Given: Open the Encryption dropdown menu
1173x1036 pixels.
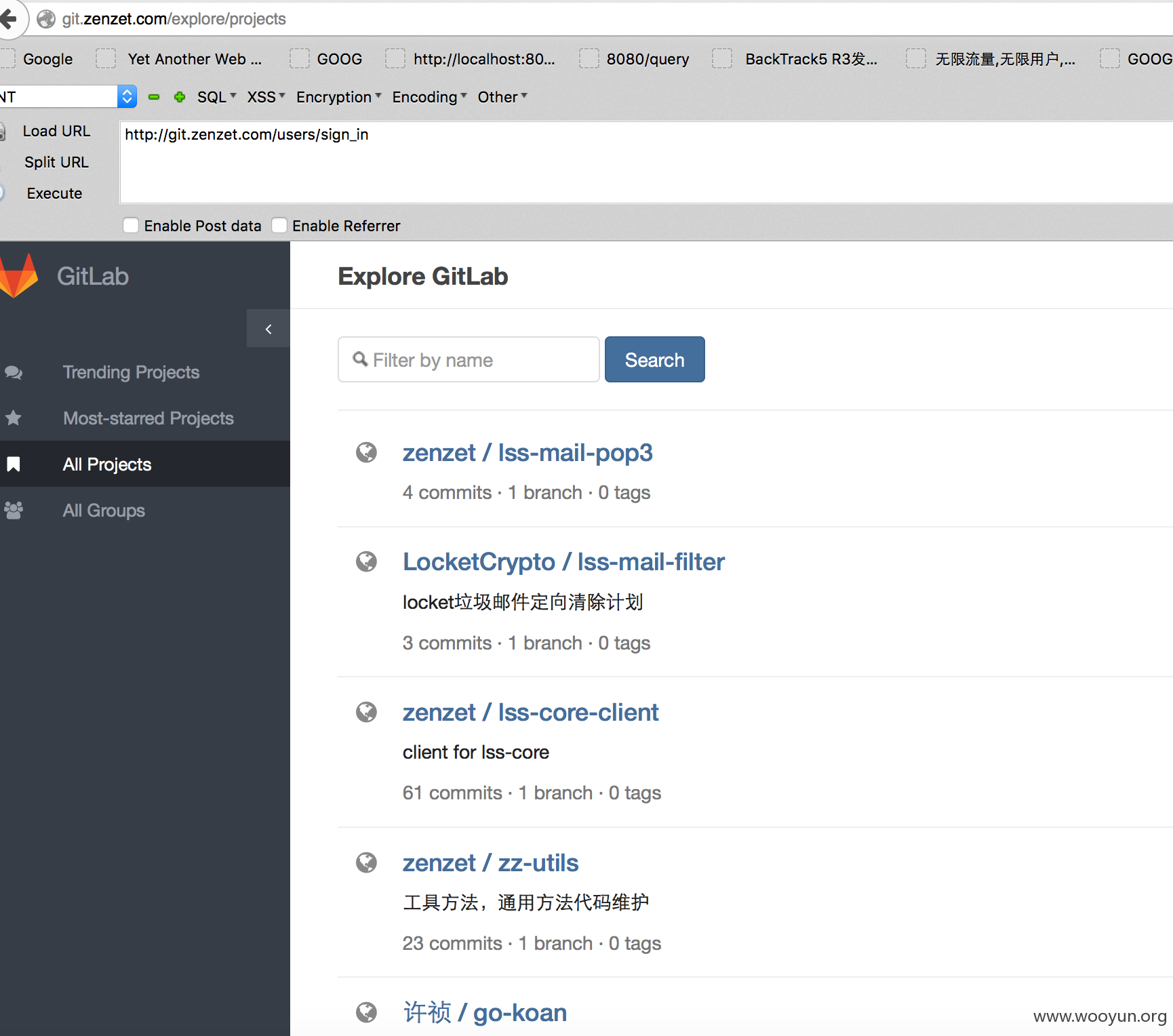Looking at the screenshot, I should [338, 97].
